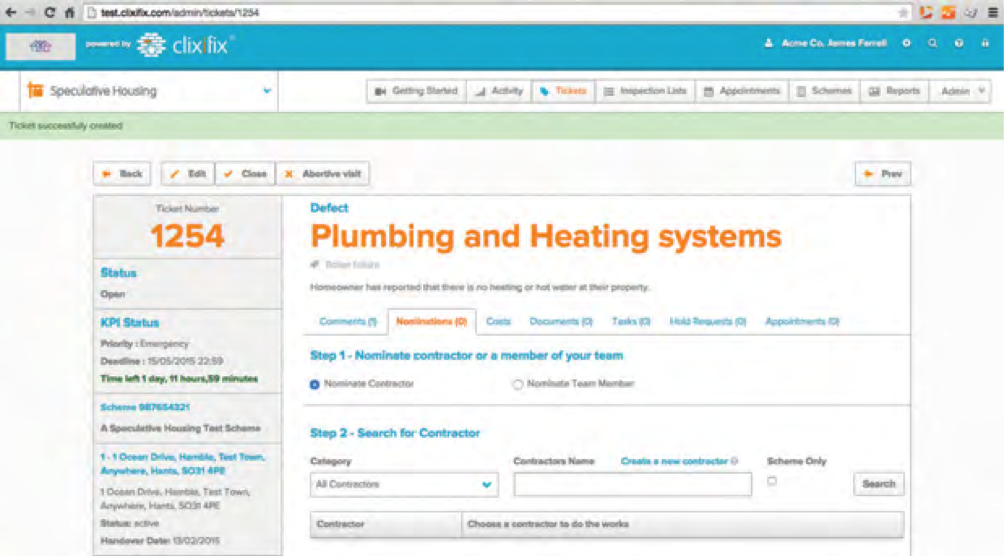
Task: Reload the page with browser refresh icon
Action: pos(50,13)
